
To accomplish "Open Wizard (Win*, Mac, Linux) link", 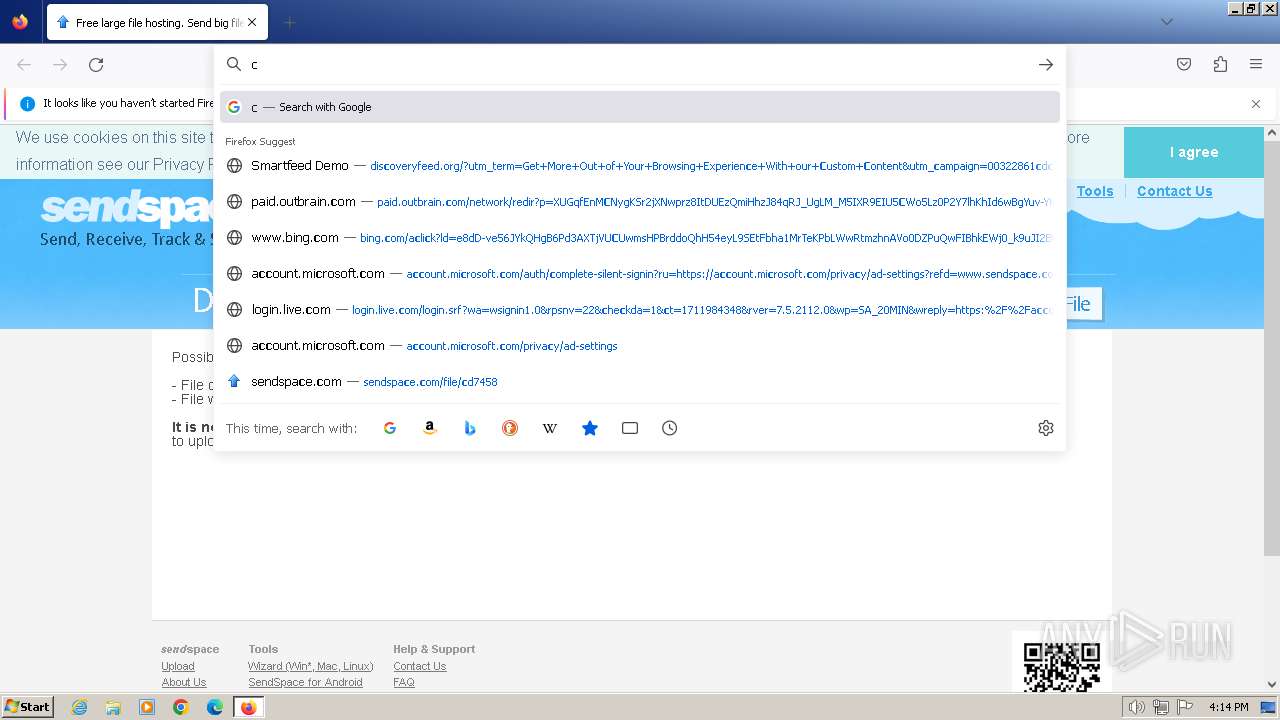I will click(311, 666).
